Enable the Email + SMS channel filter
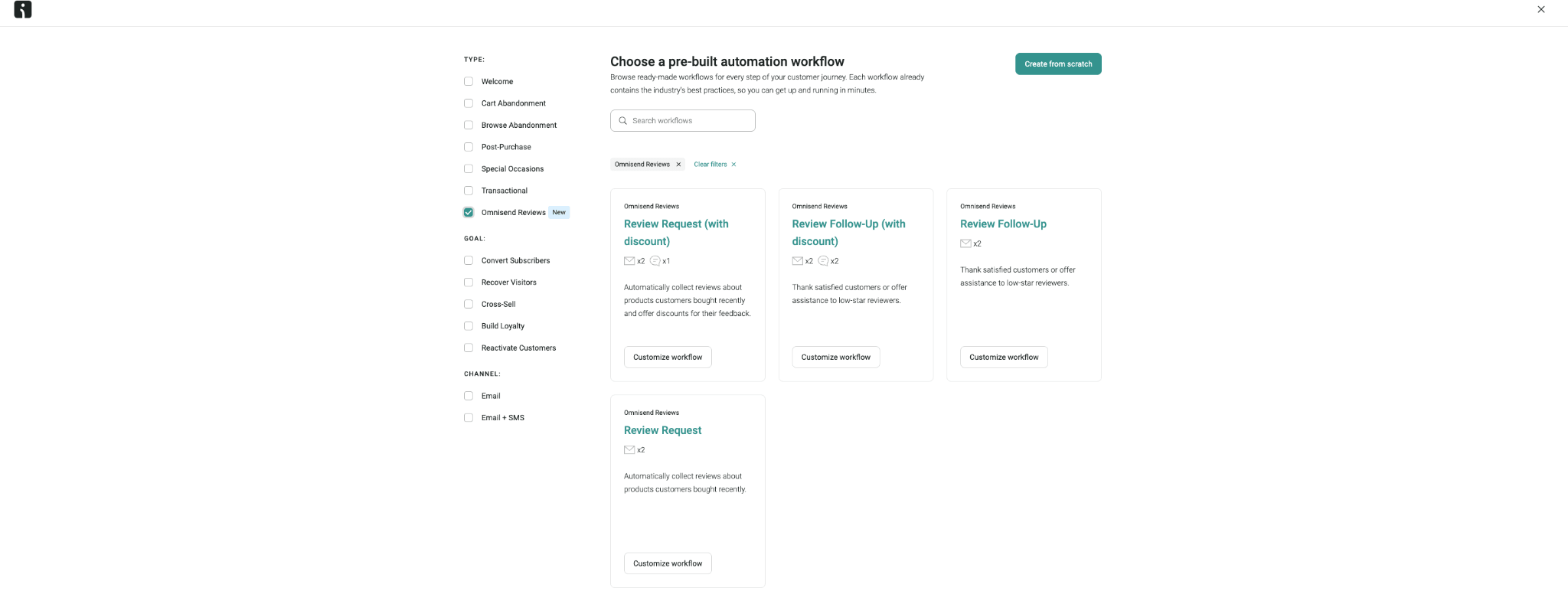 tap(469, 418)
